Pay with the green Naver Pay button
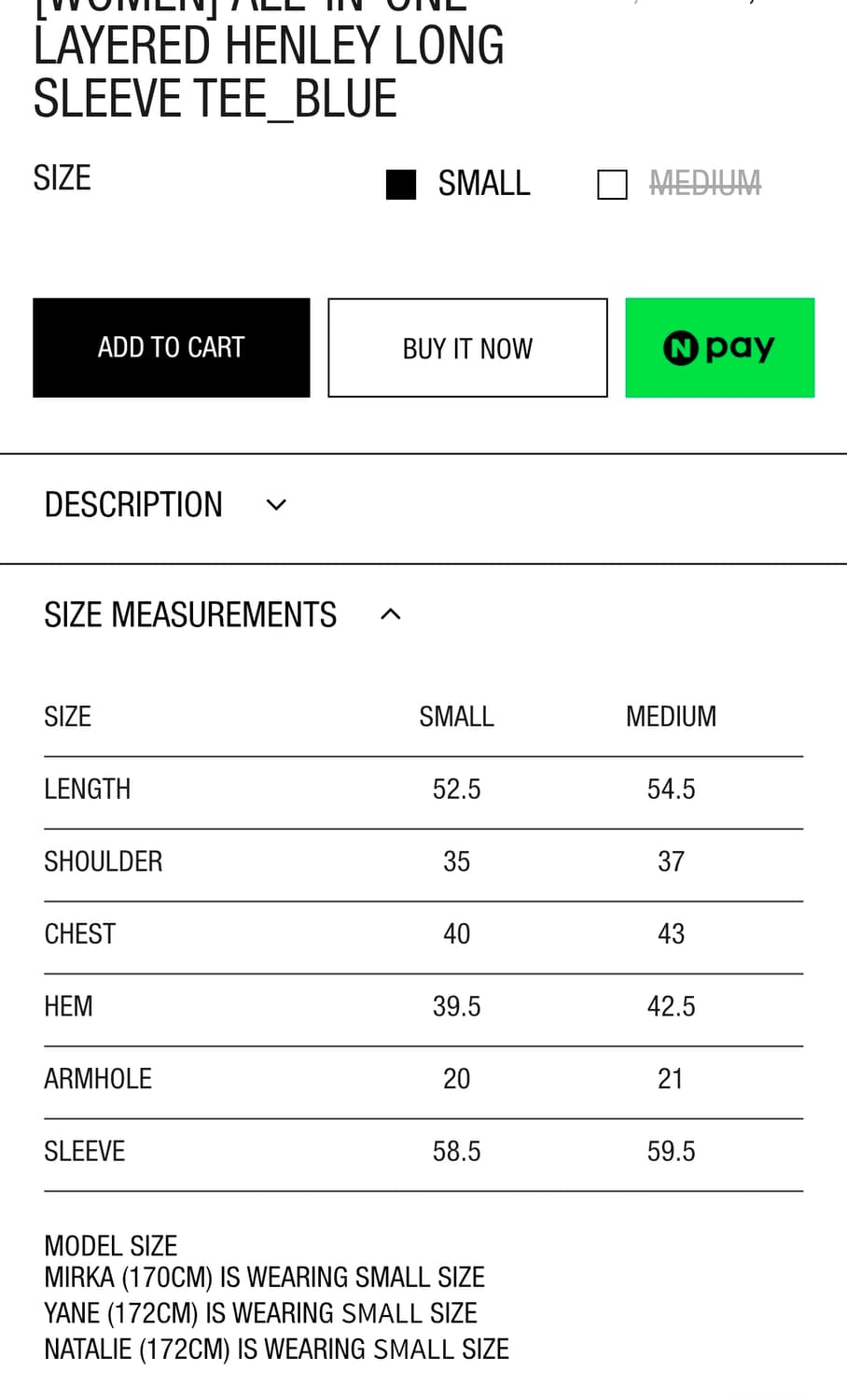This screenshot has height=1400, width=847. point(719,347)
